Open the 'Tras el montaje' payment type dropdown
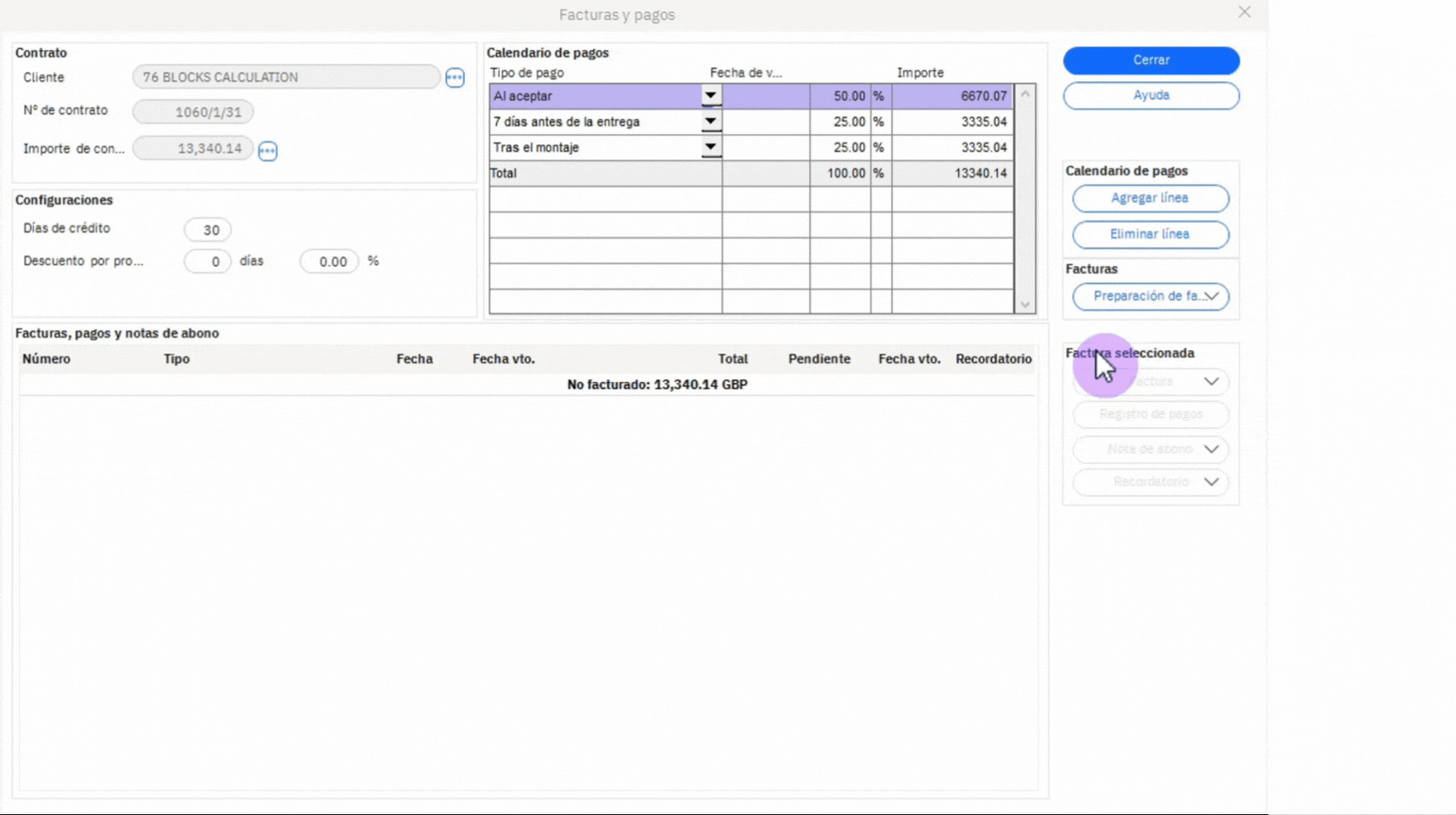1456x815 pixels. point(710,147)
